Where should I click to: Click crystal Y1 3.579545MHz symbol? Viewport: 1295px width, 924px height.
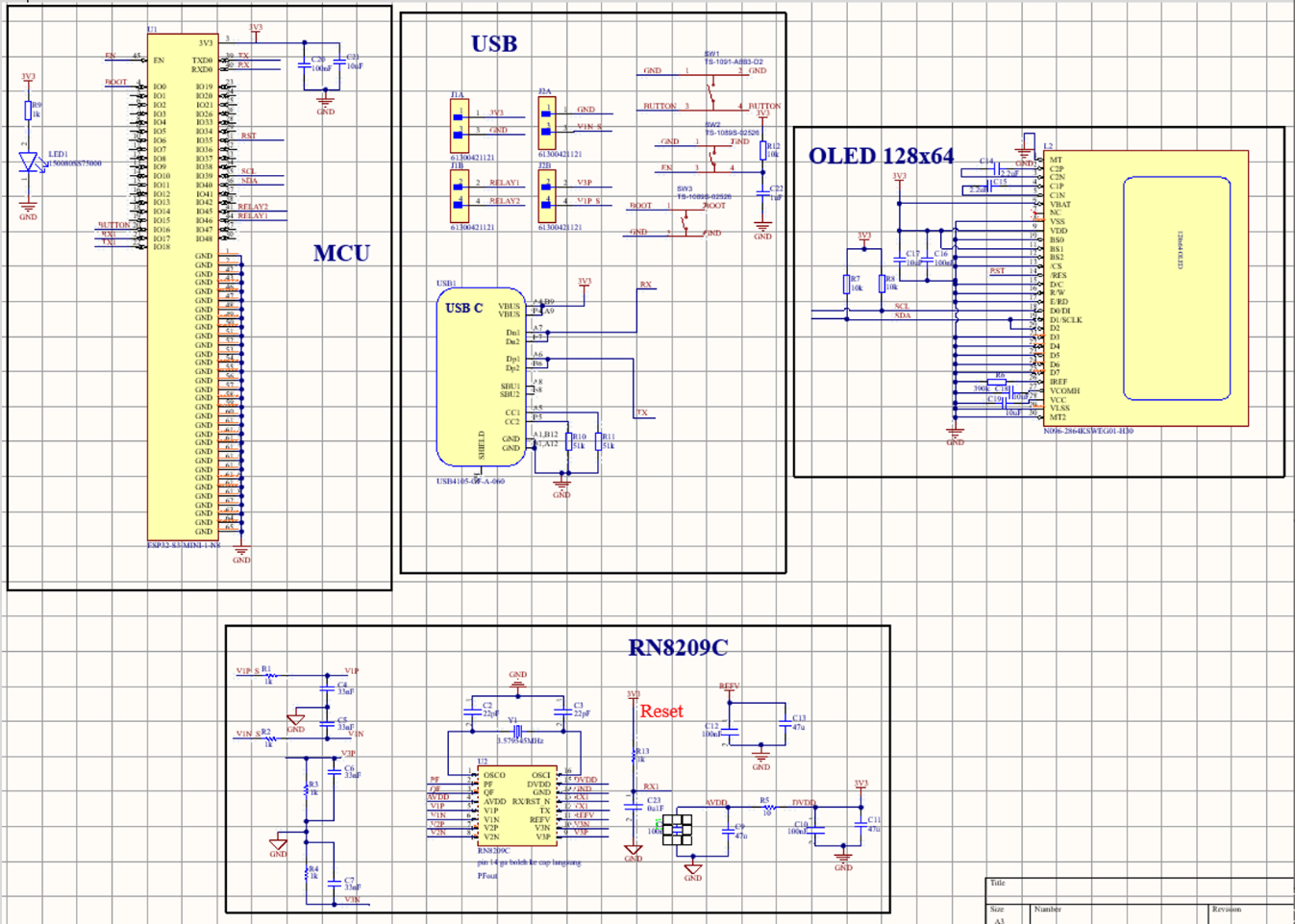(517, 732)
